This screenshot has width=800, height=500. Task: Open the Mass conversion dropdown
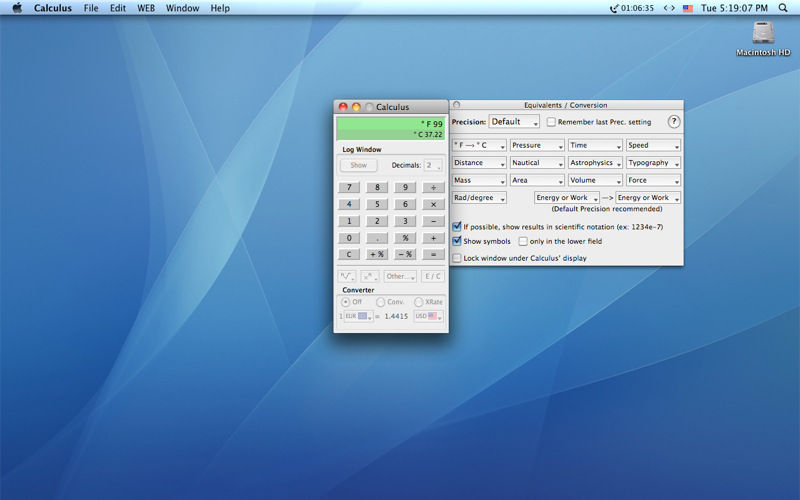479,180
